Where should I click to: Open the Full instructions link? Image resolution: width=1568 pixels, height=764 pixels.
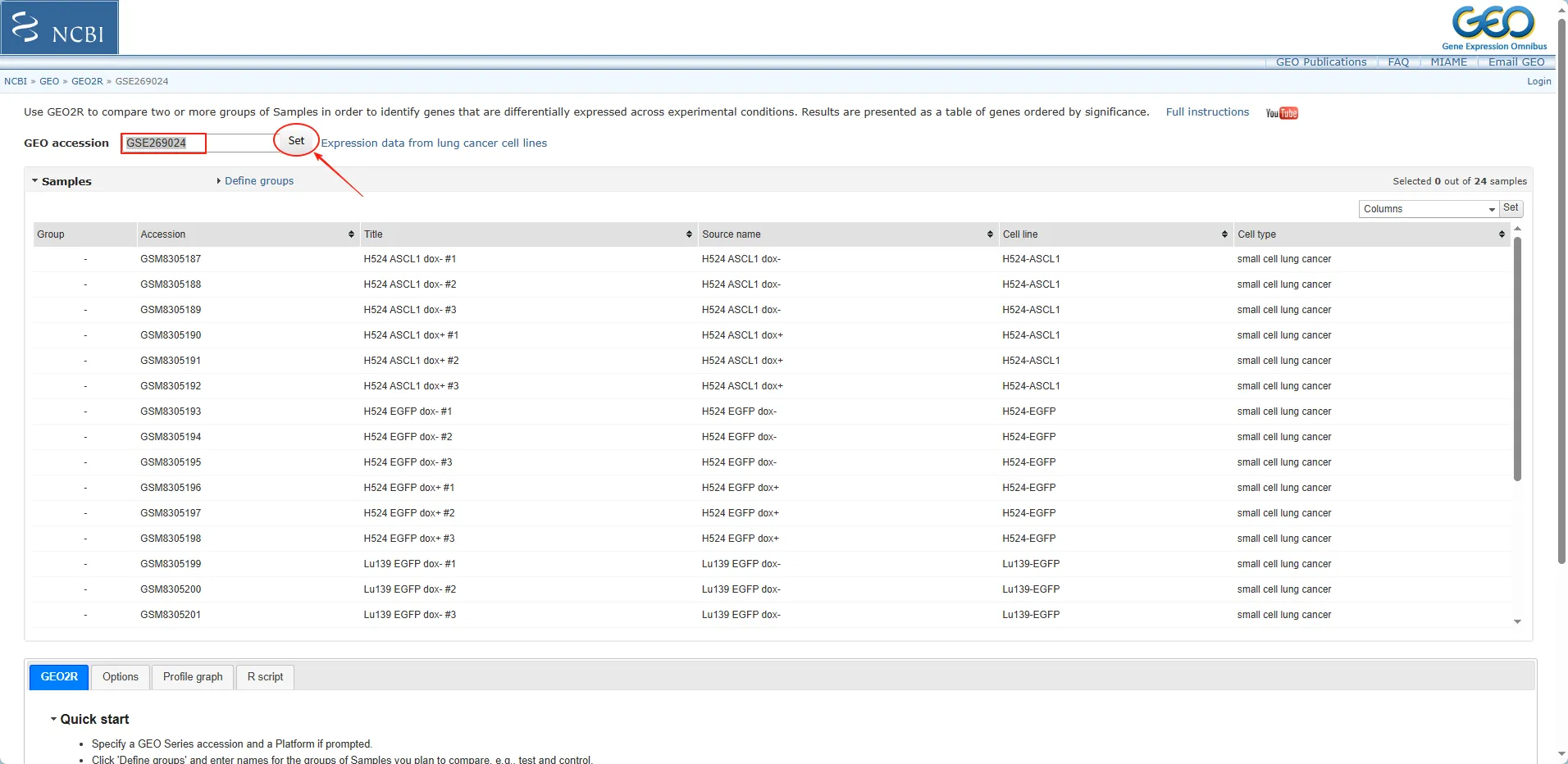[1207, 112]
